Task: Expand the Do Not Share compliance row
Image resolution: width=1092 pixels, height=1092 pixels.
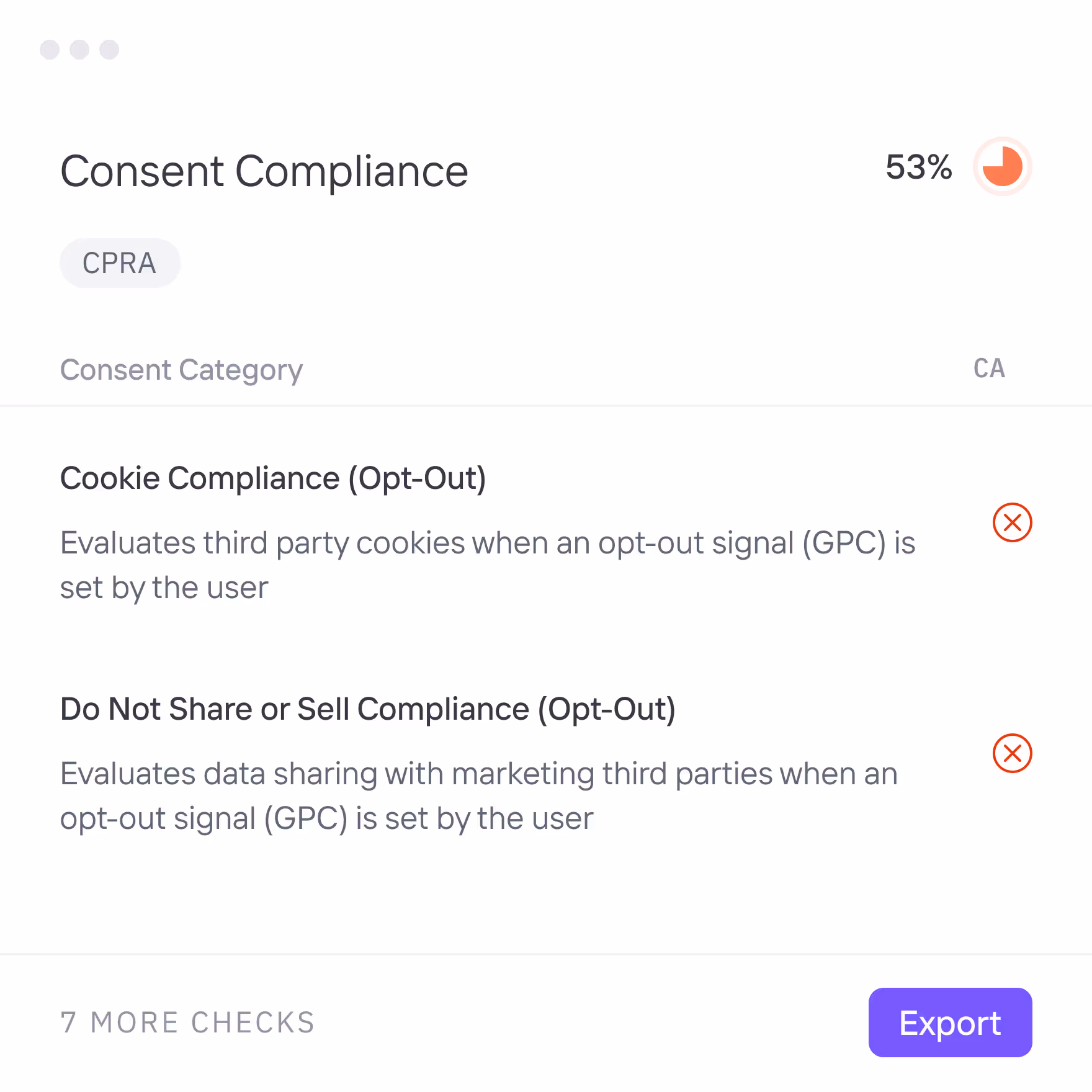Action: [x=367, y=709]
